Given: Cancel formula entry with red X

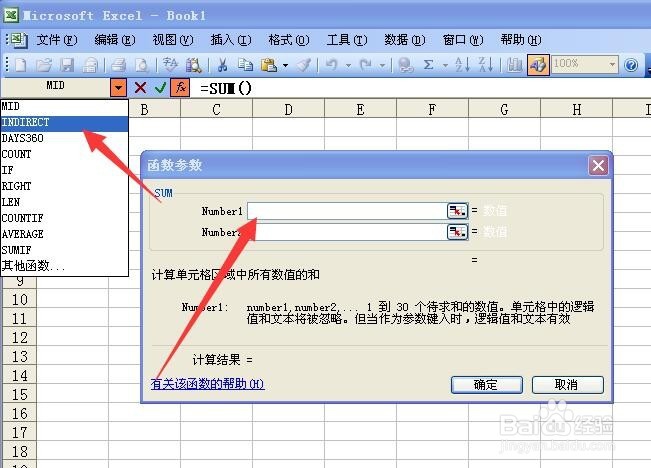Looking at the screenshot, I should [140, 88].
